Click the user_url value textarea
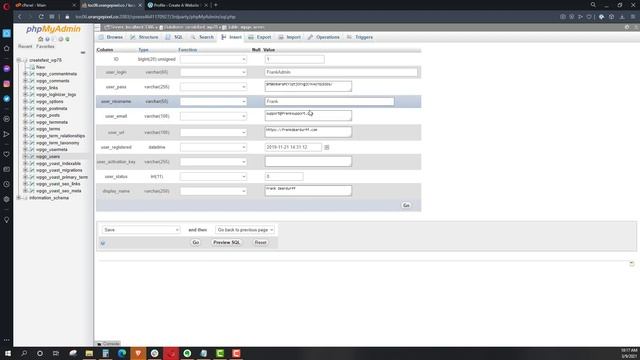640x360 pixels. pyautogui.click(x=308, y=131)
